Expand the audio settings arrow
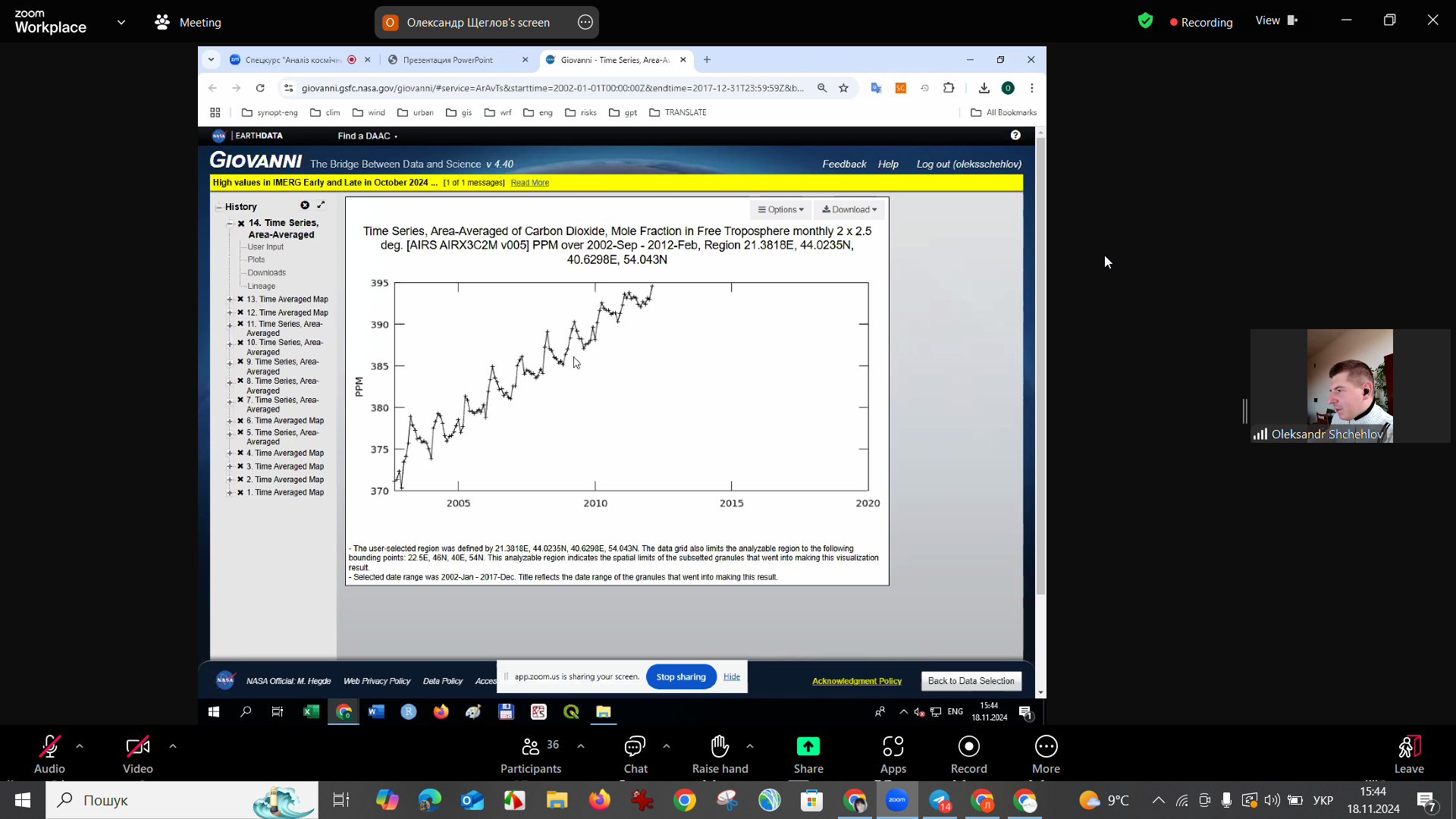Image resolution: width=1456 pixels, height=819 pixels. point(80,746)
